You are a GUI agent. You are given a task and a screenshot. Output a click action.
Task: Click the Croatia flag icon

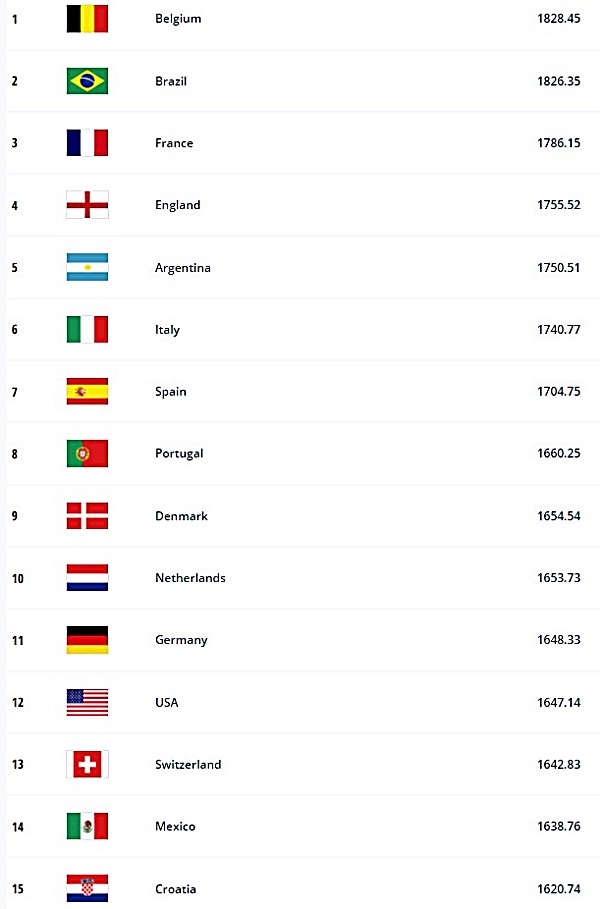click(x=87, y=888)
